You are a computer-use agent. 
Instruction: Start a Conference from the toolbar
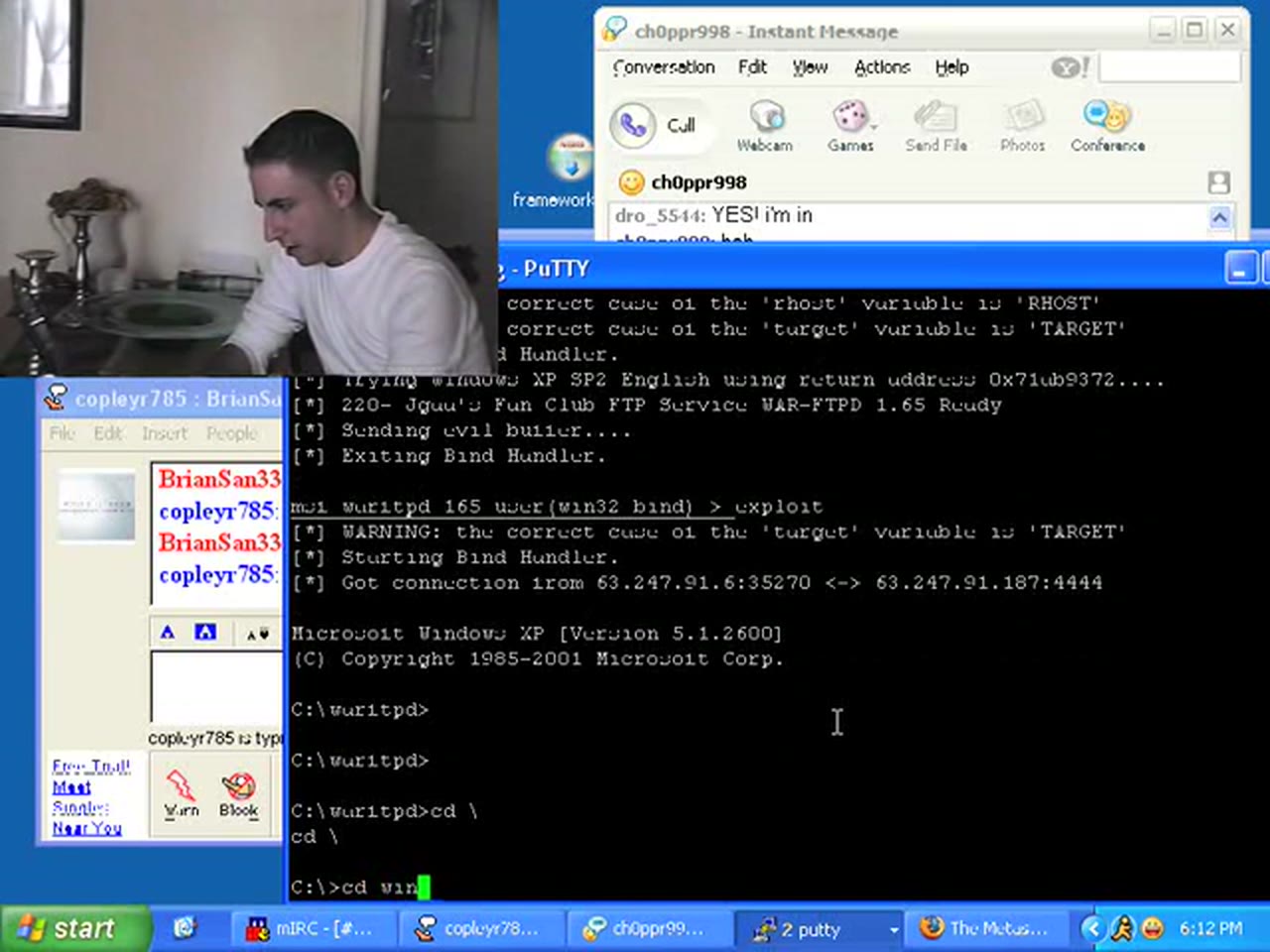coord(1107,126)
